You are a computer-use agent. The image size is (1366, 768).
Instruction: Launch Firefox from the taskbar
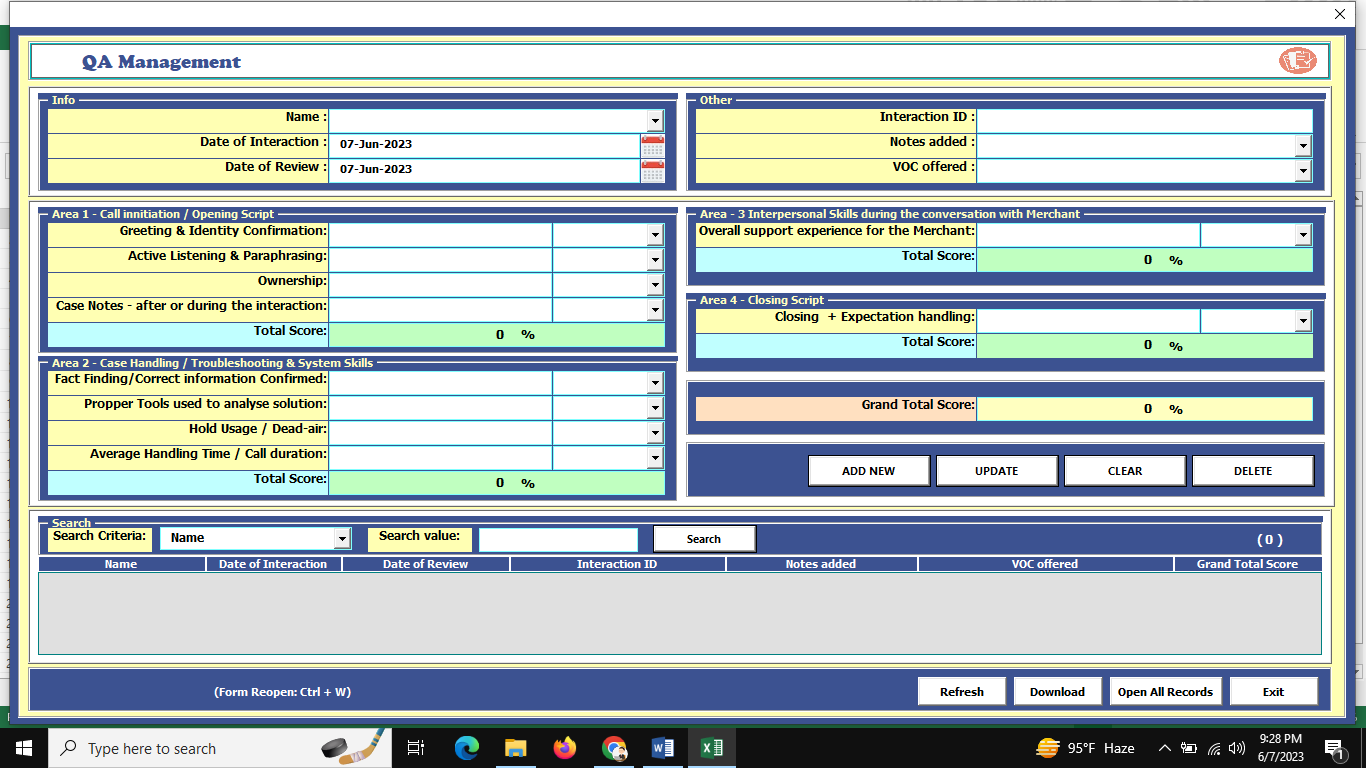tap(565, 748)
